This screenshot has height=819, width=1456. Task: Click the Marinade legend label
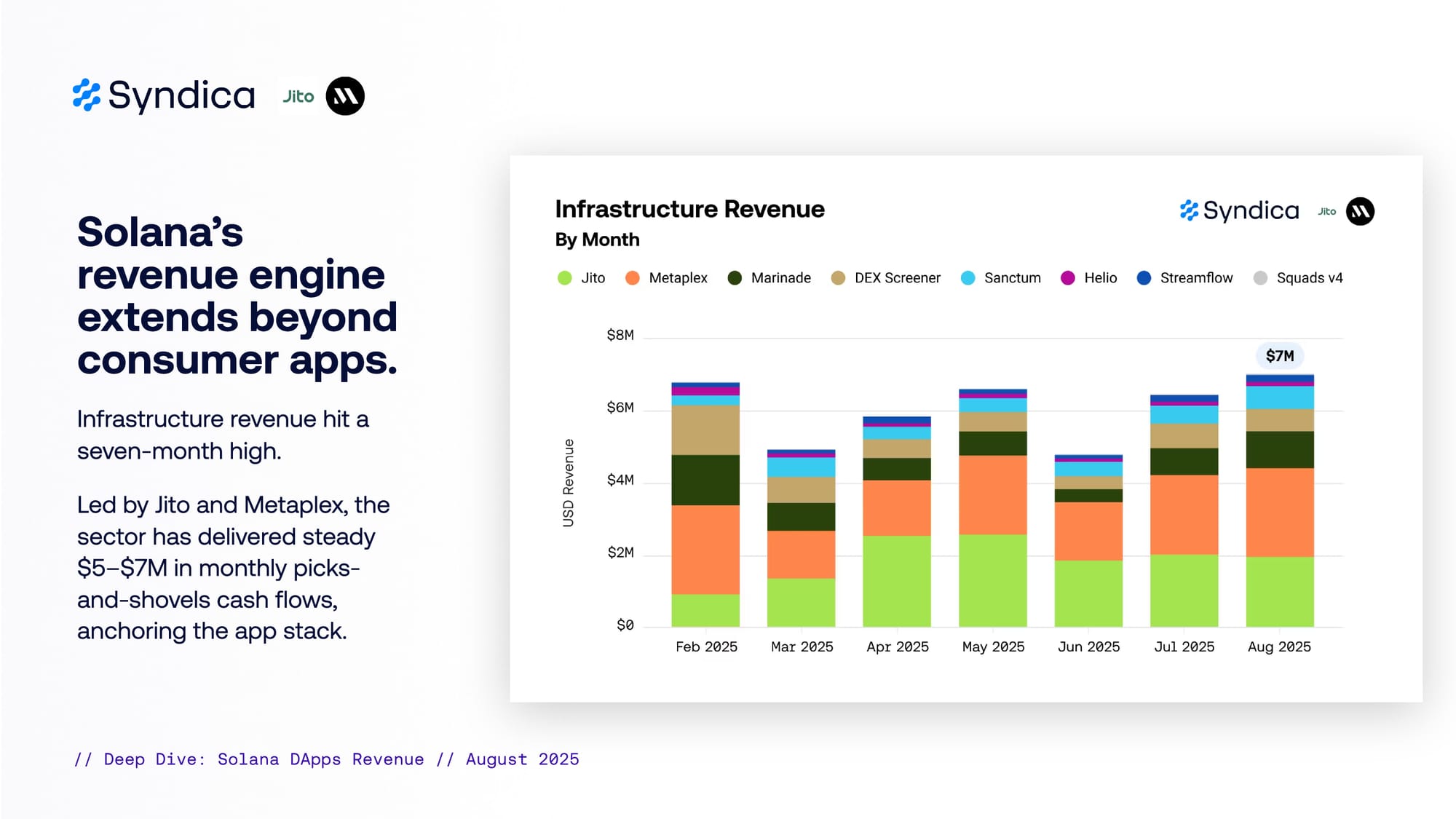click(781, 278)
